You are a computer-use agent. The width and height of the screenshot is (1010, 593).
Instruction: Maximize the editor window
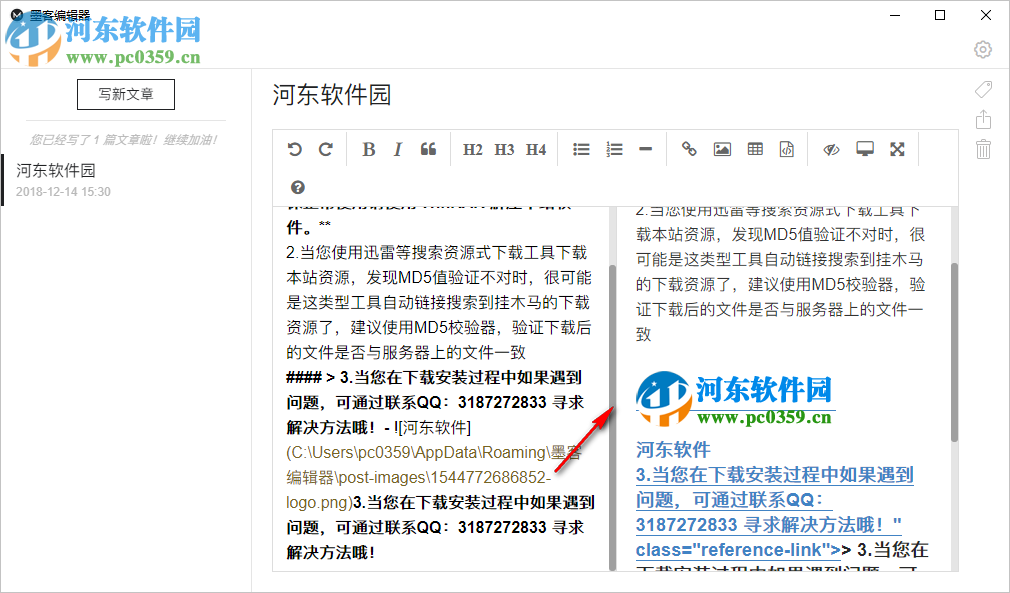coord(940,15)
